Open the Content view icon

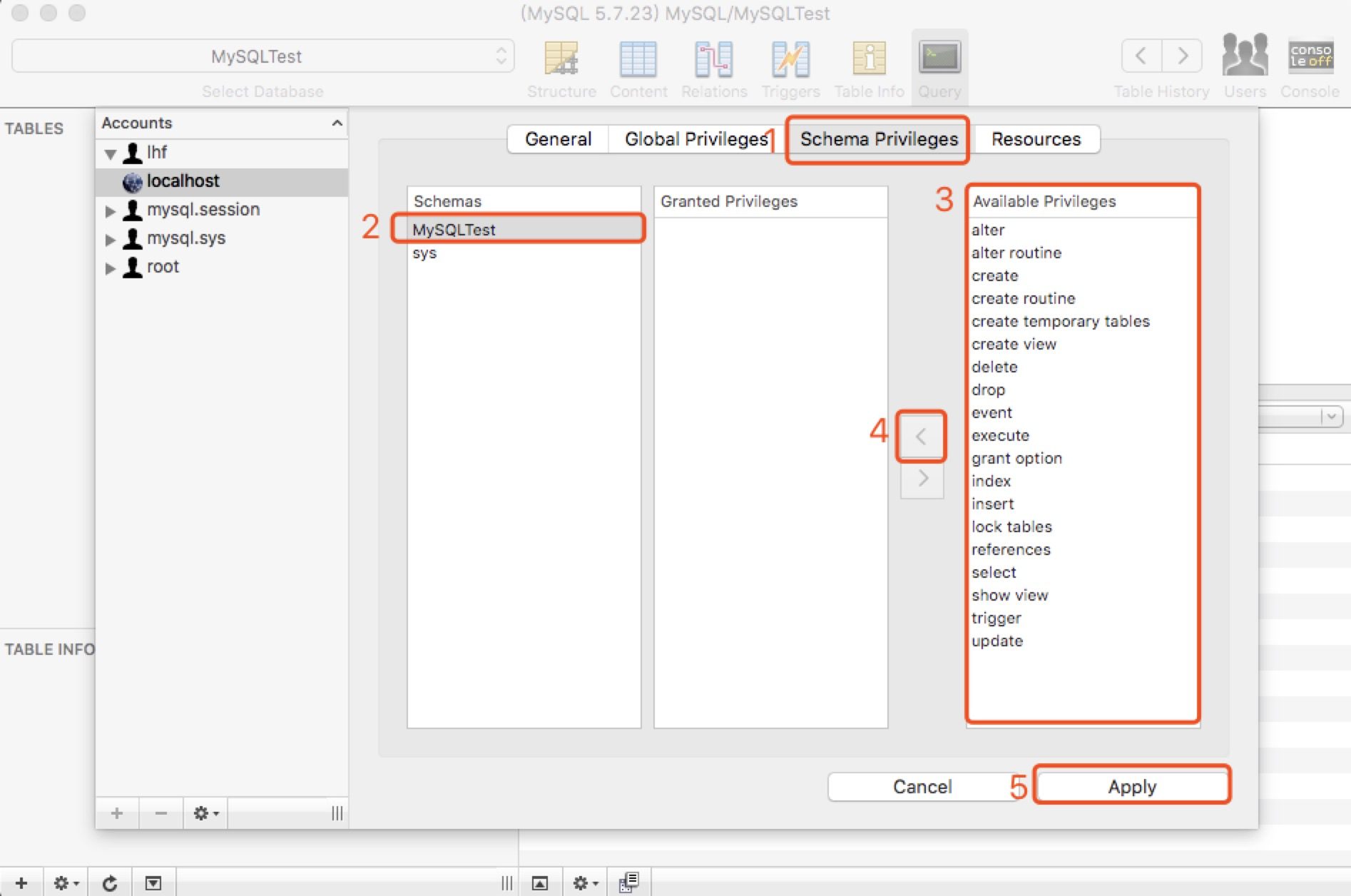(638, 59)
